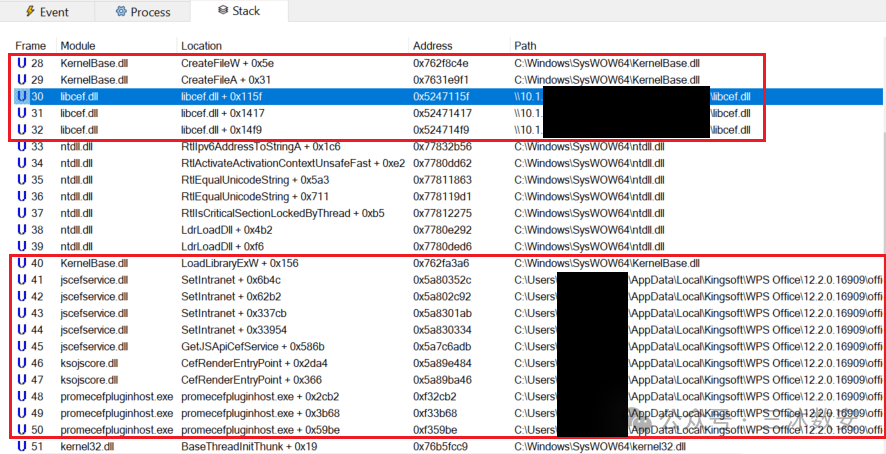Click the user-mode icon of frame 50
886x454 pixels.
tap(22, 430)
